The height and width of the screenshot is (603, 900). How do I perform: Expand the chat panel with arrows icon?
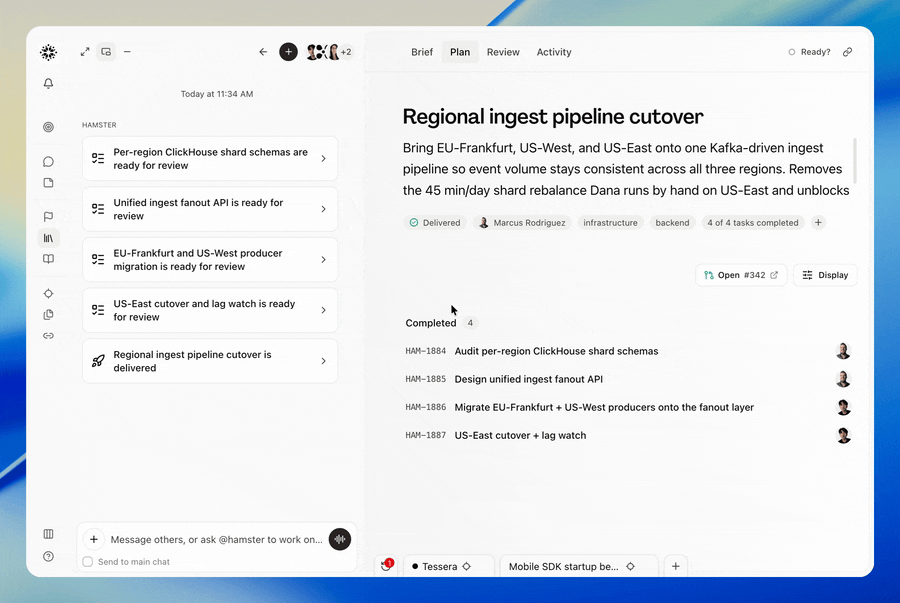tap(85, 52)
